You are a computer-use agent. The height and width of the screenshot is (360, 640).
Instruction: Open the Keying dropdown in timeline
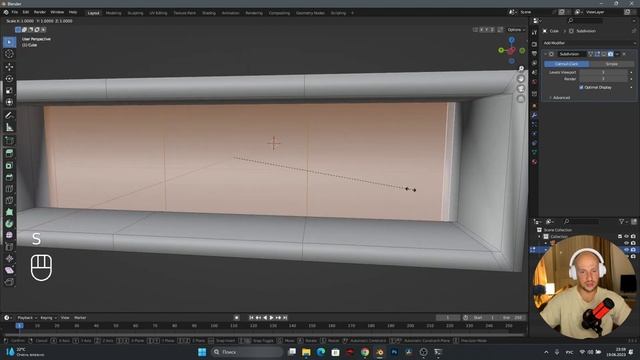pyautogui.click(x=48, y=318)
